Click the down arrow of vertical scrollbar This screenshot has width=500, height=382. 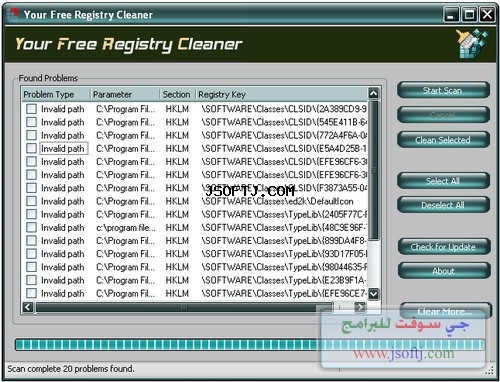(x=373, y=294)
